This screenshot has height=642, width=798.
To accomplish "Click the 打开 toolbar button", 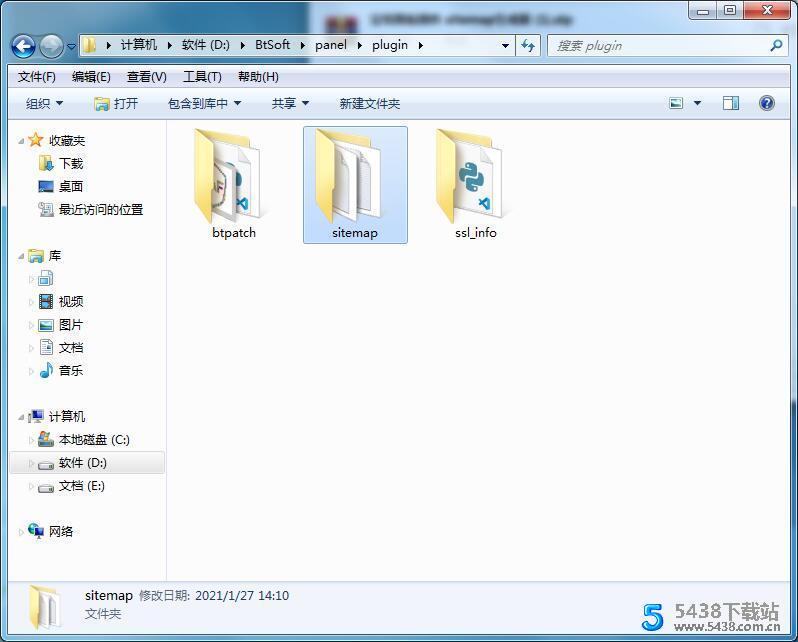I will tap(116, 104).
